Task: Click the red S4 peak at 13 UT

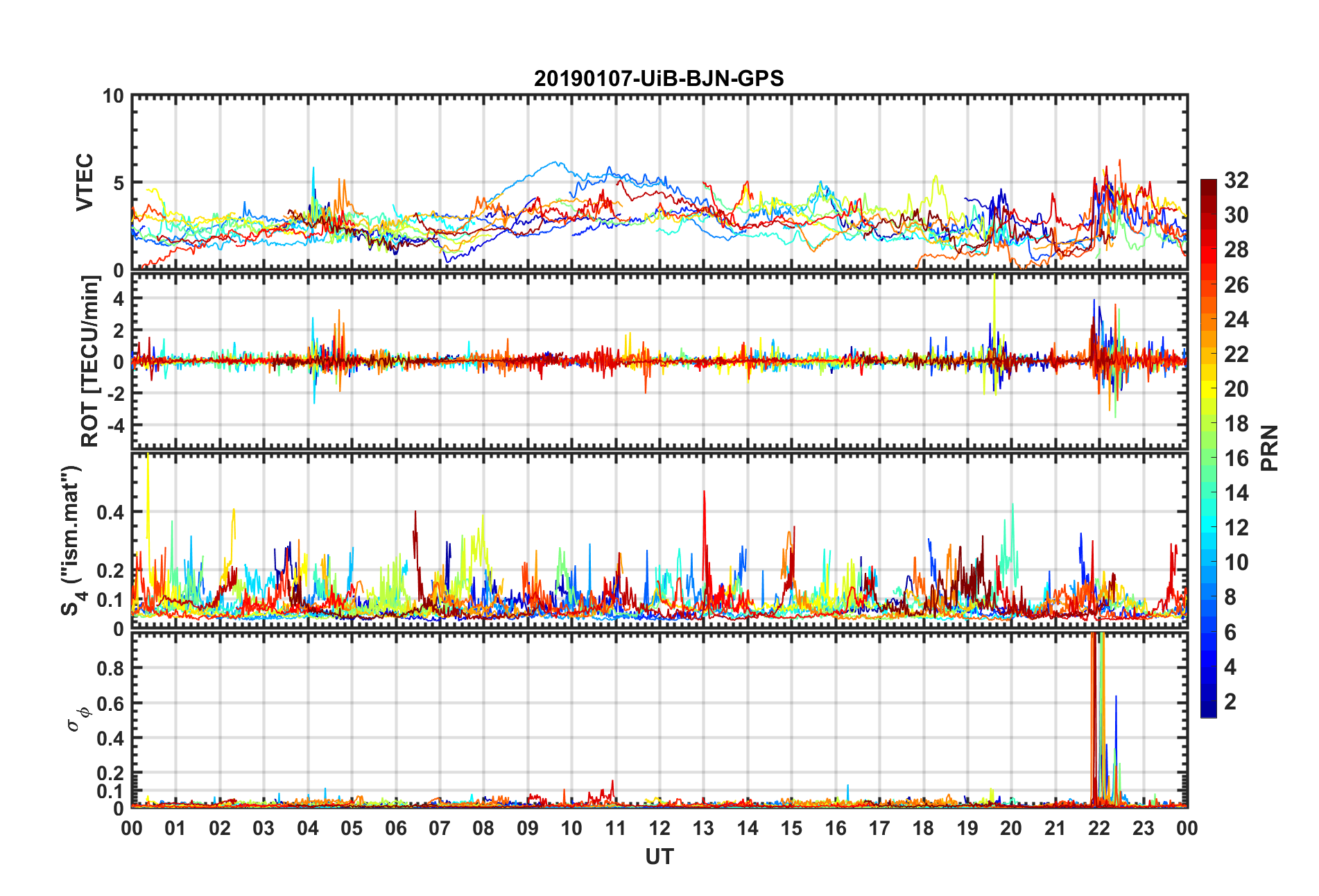Action: [705, 534]
